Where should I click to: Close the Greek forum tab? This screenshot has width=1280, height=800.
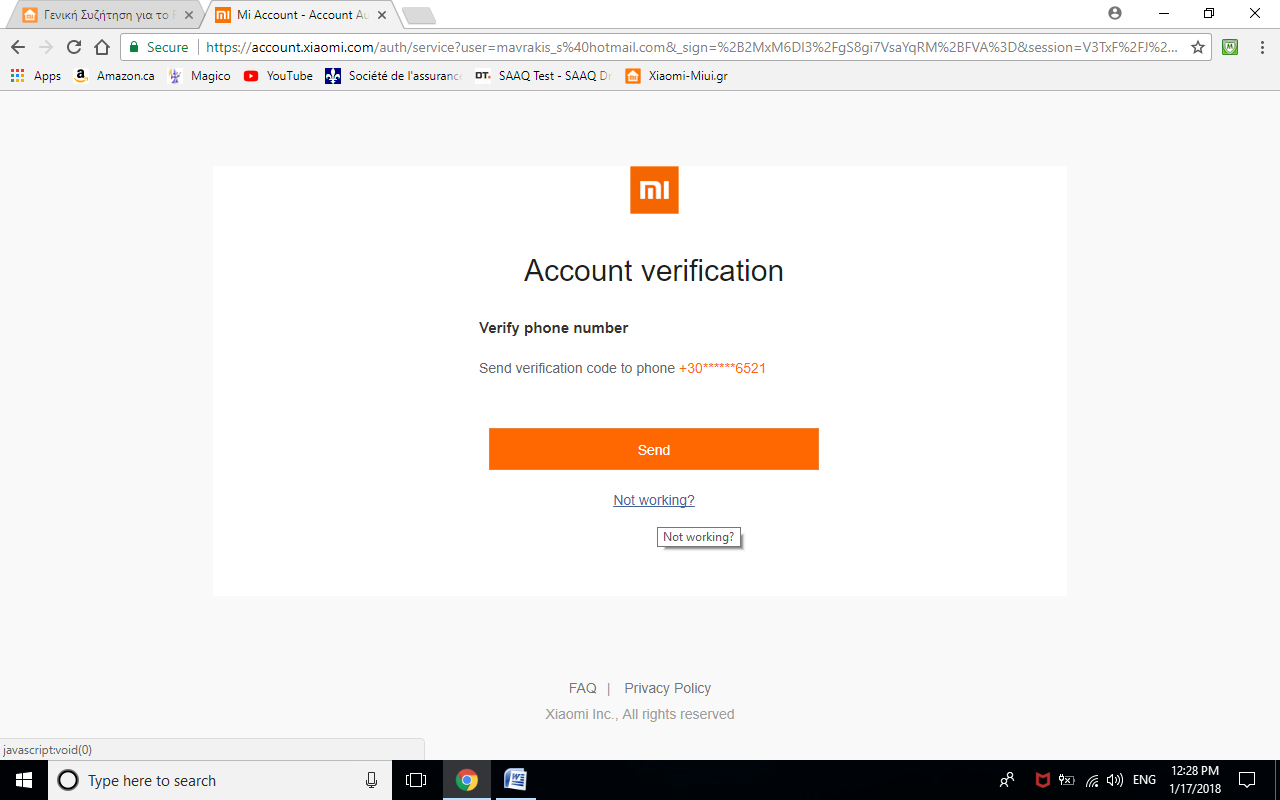tap(189, 15)
